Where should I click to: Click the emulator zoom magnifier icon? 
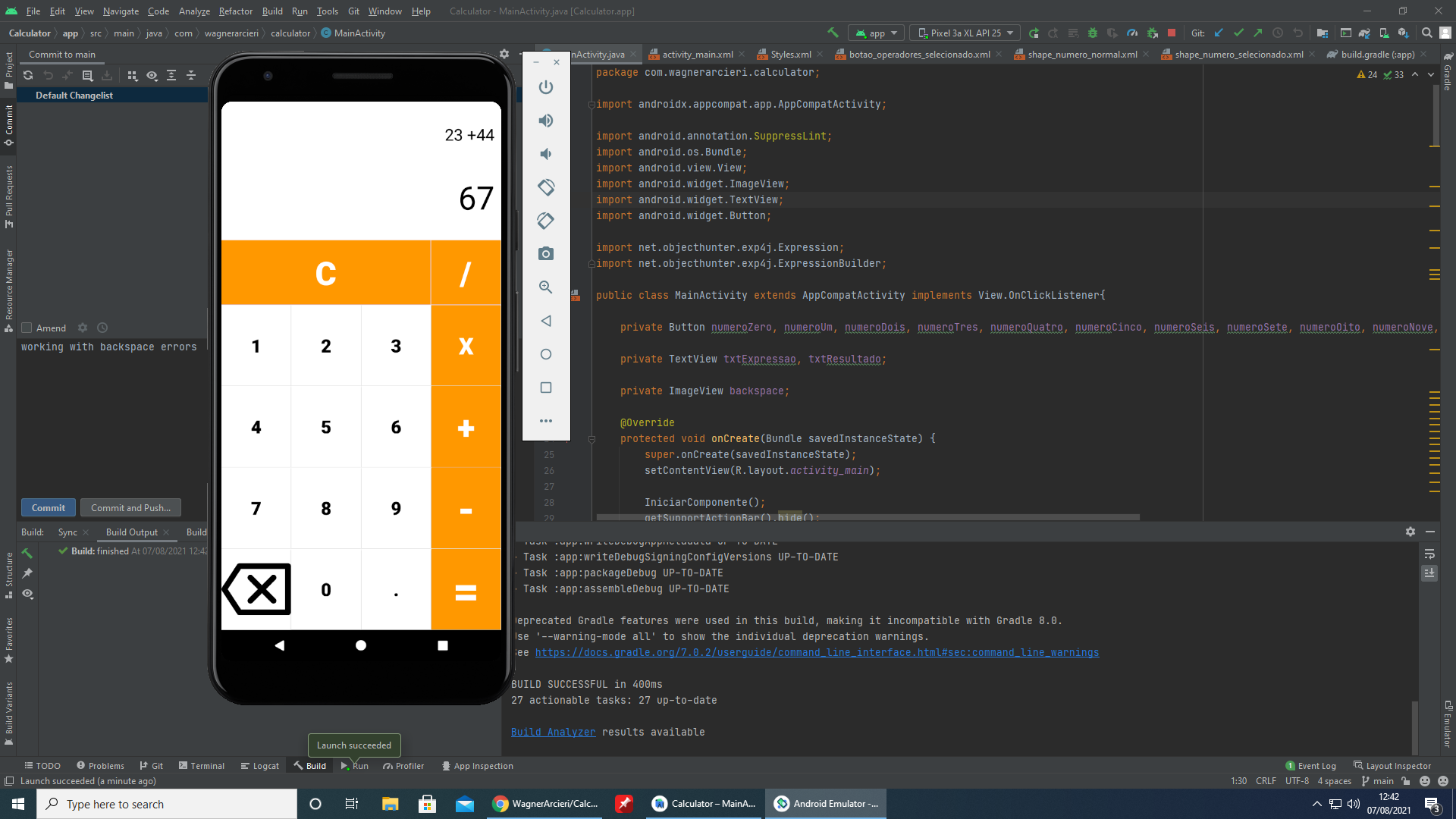[545, 287]
